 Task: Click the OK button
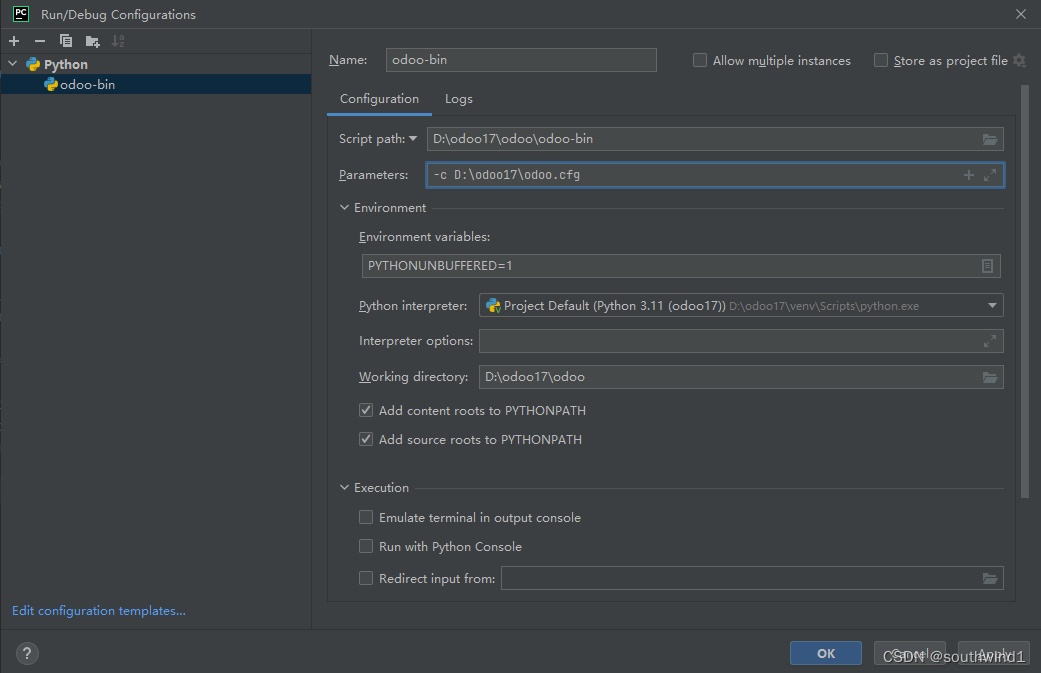click(826, 653)
